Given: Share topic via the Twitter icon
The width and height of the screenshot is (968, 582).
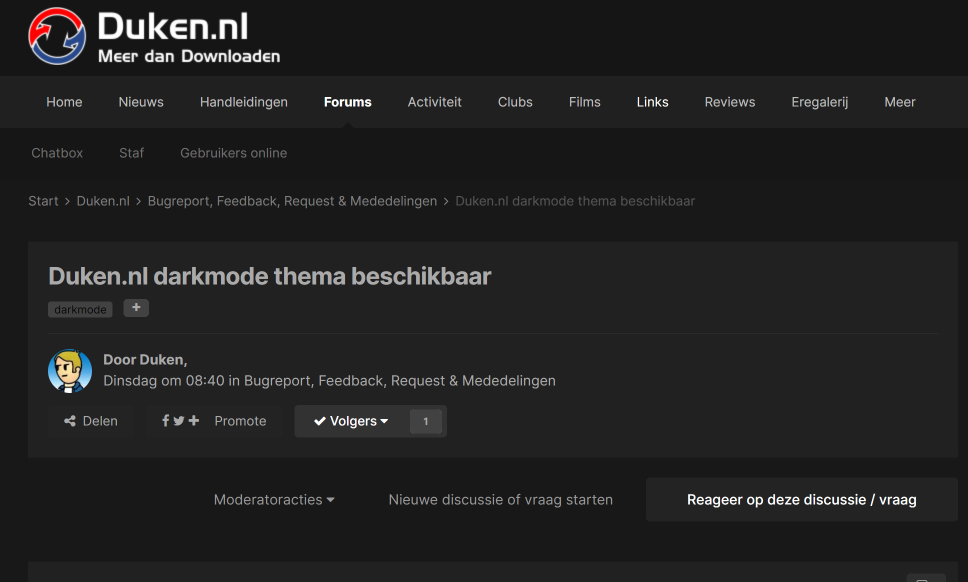Looking at the screenshot, I should tap(179, 421).
